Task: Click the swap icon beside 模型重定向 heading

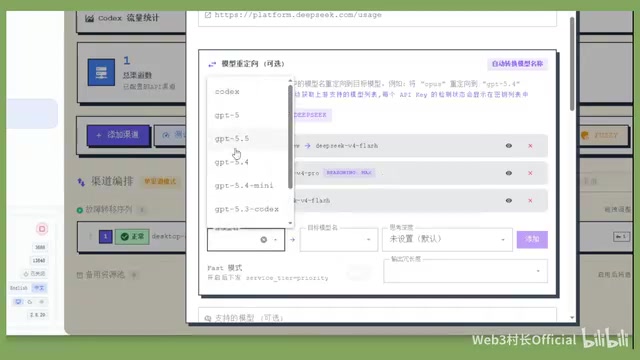Action: (x=212, y=64)
